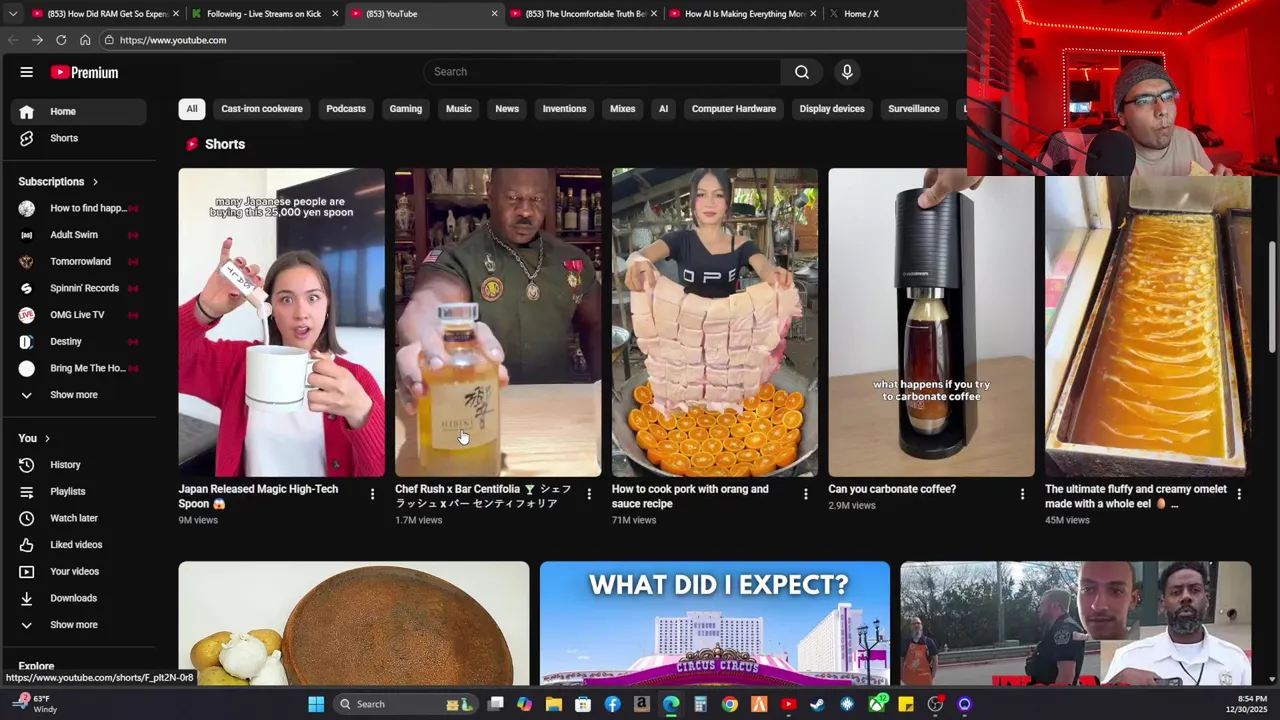This screenshot has height=720, width=1280.
Task: Open options menu for Chef Rush short
Action: click(x=589, y=494)
